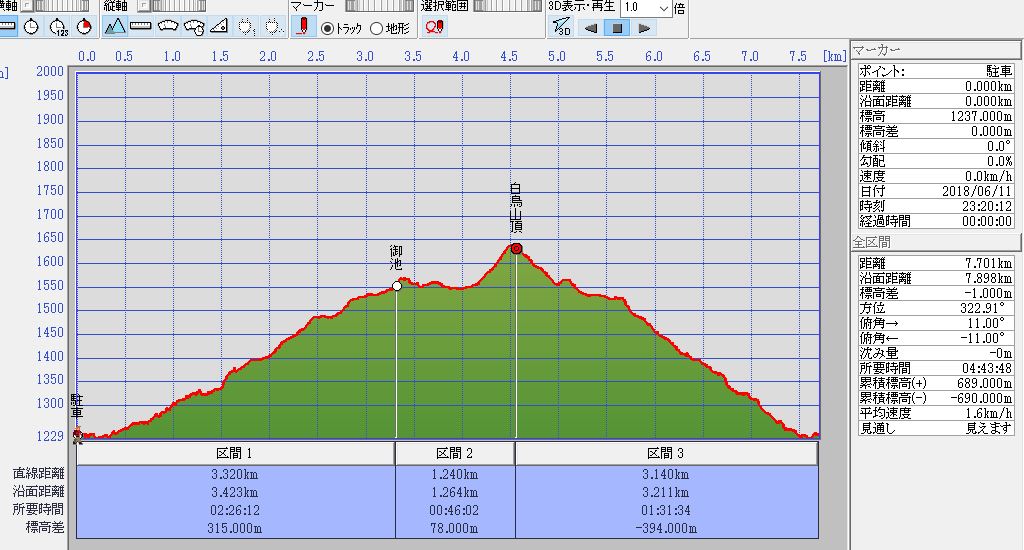Click the 1.264km cell in 区間 2
1024x550 pixels.
(x=454, y=493)
